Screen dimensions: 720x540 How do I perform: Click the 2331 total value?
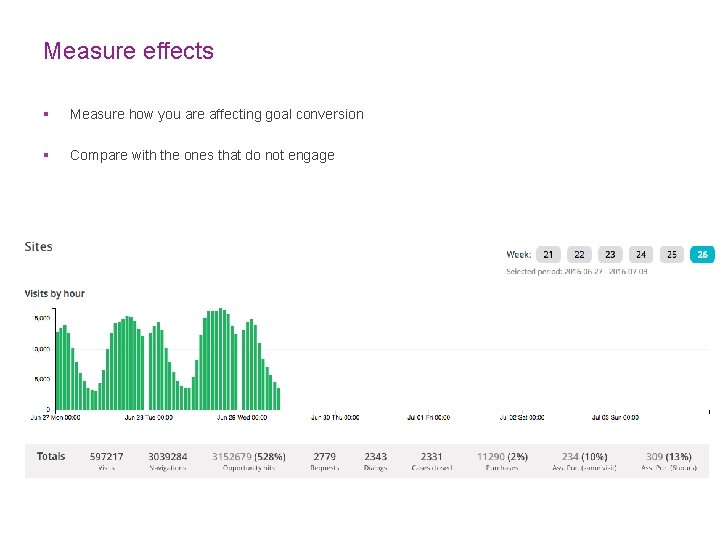[431, 457]
